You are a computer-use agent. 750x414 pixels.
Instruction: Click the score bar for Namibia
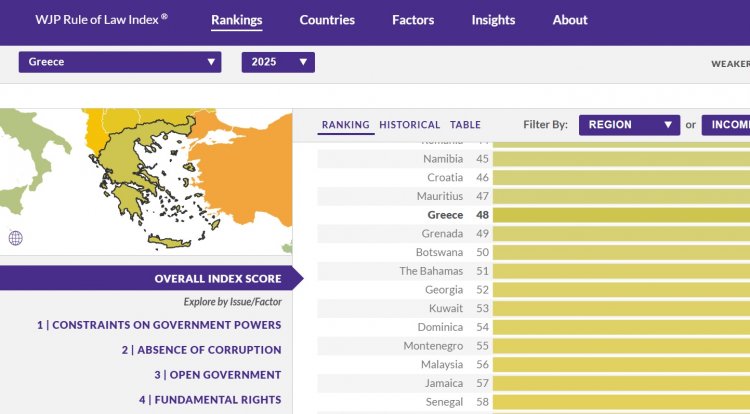pos(621,159)
